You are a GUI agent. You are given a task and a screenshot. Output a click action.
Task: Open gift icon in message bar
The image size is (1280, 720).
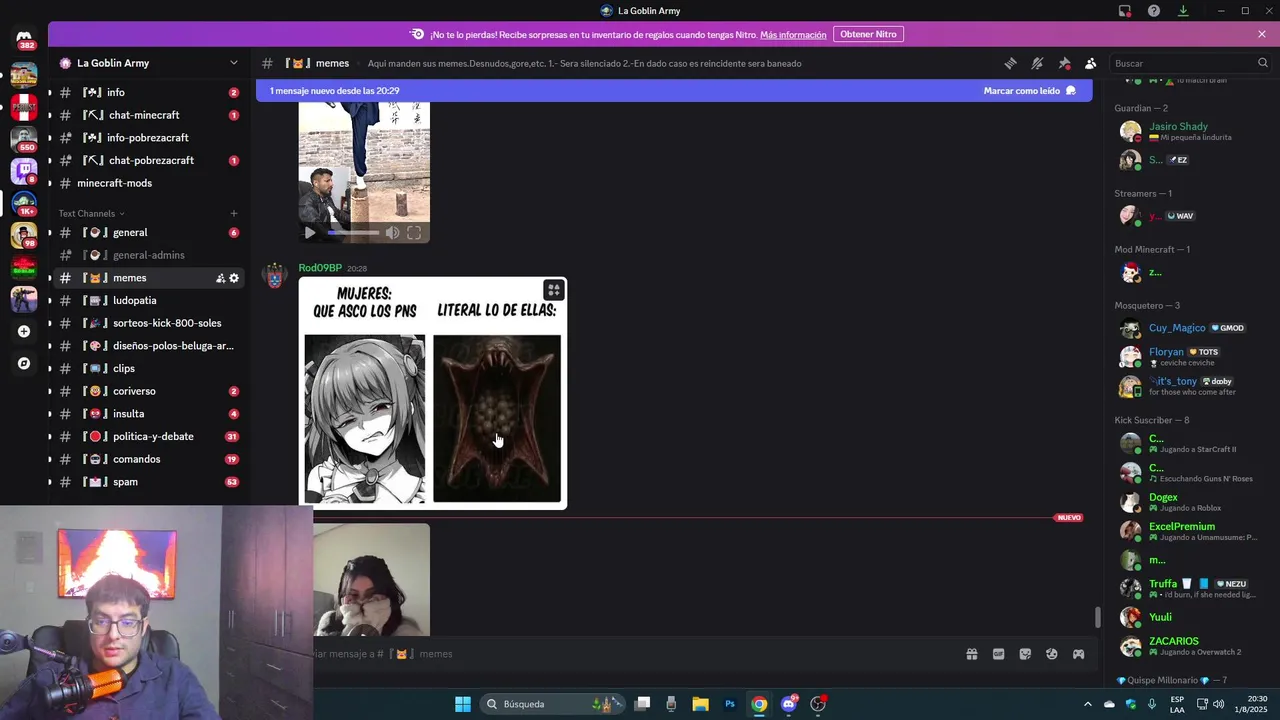click(971, 654)
